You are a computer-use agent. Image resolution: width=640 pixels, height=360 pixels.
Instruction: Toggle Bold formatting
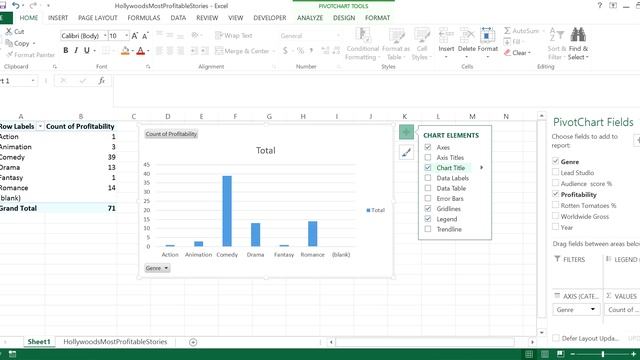coord(66,51)
